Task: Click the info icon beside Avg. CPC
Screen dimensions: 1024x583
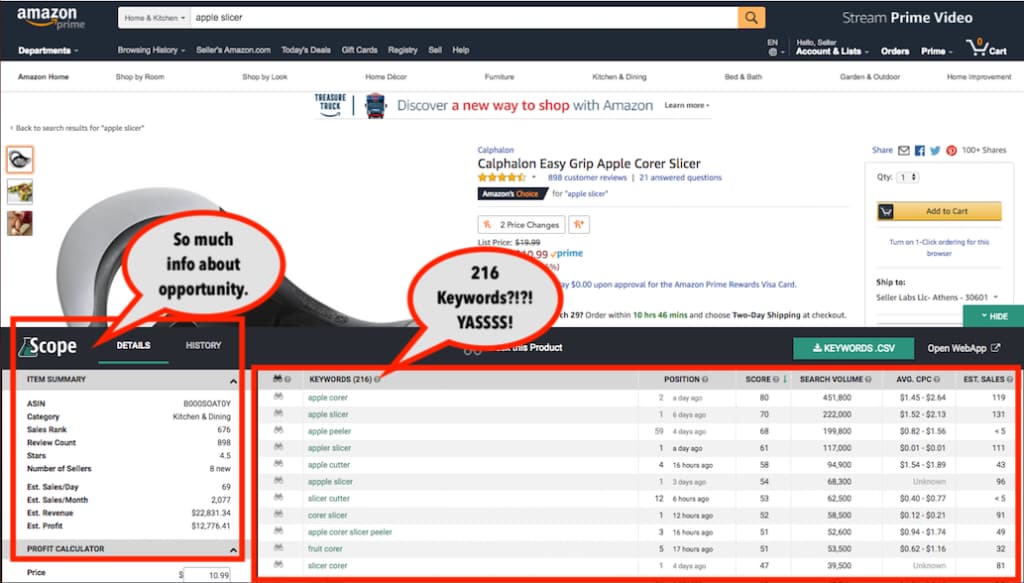Action: click(x=936, y=379)
